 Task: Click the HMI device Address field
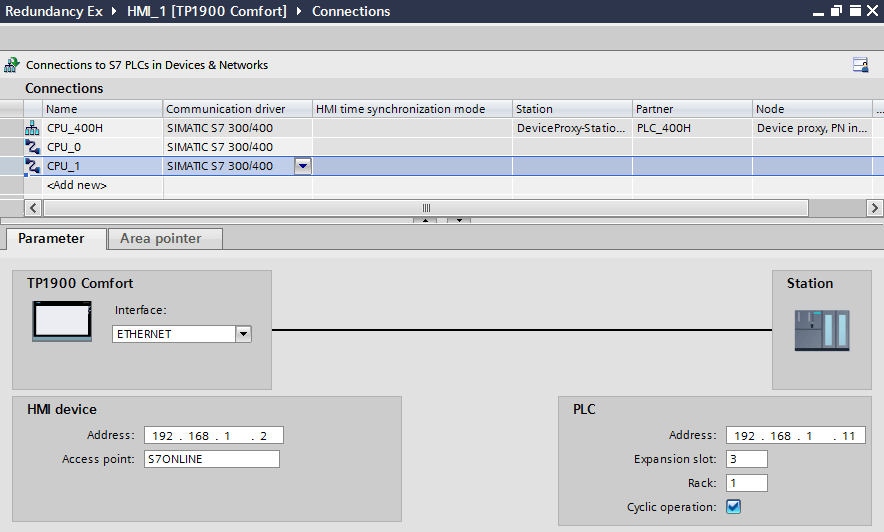[214, 436]
